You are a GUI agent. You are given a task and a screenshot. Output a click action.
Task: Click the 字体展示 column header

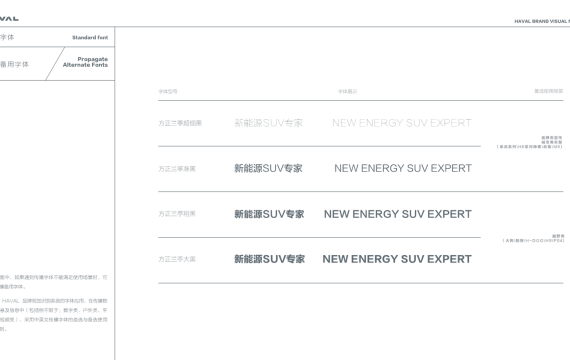coord(348,91)
